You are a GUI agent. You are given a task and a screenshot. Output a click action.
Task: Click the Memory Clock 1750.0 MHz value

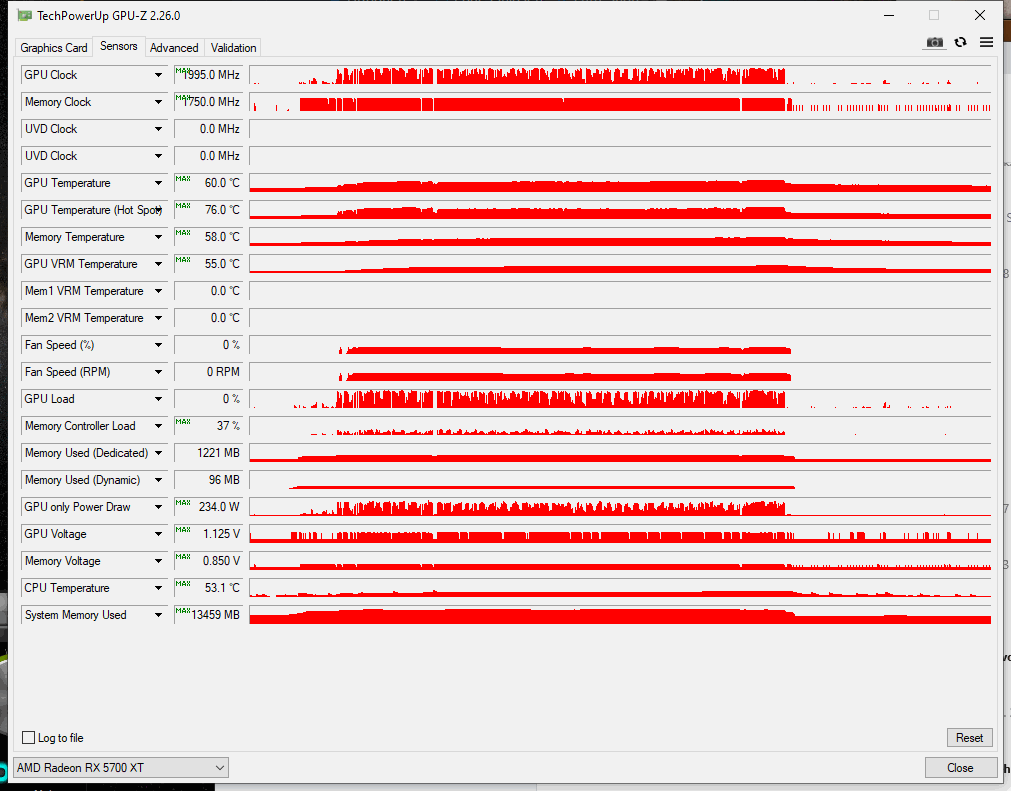[208, 102]
